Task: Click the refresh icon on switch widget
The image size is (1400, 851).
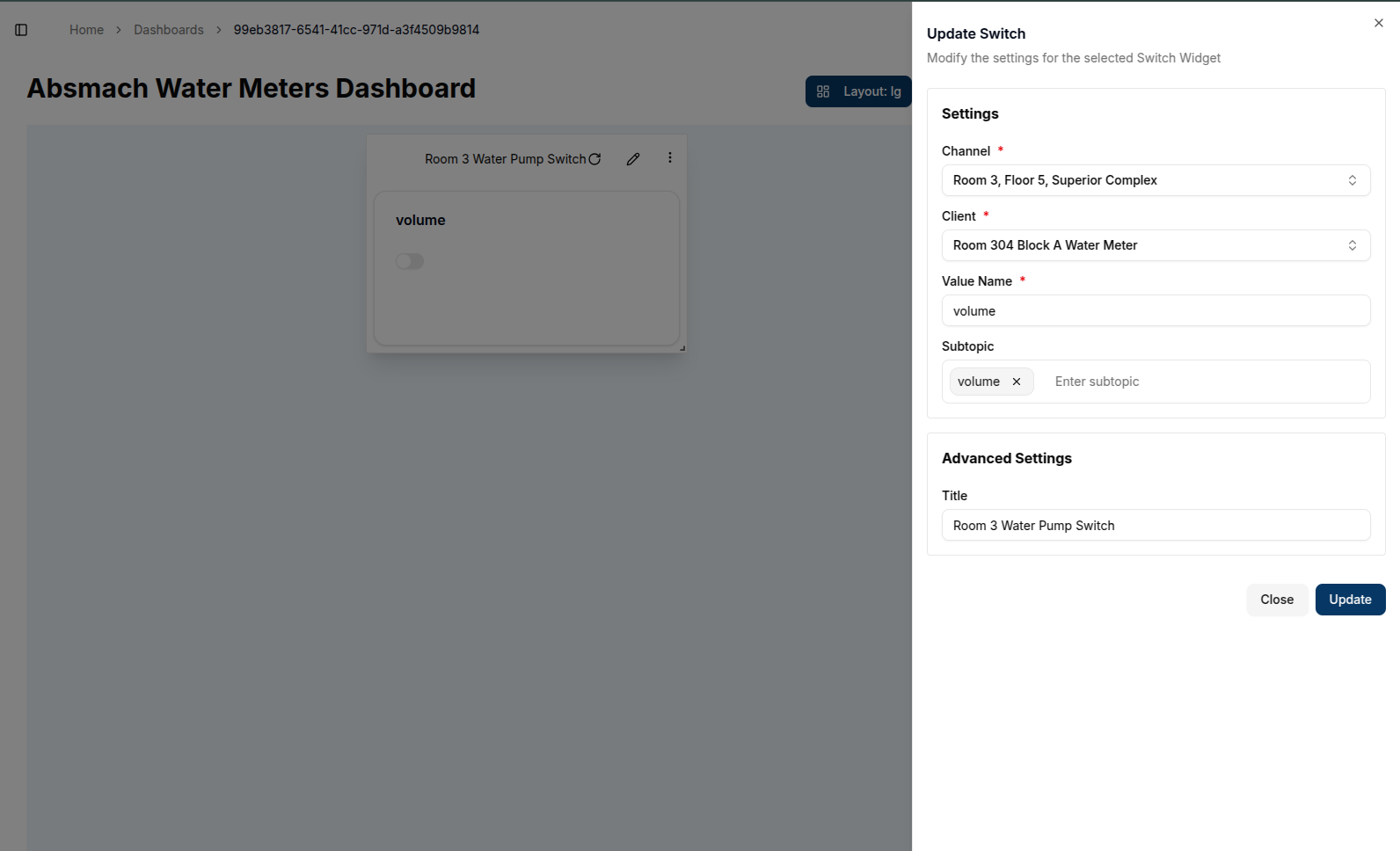Action: (595, 159)
